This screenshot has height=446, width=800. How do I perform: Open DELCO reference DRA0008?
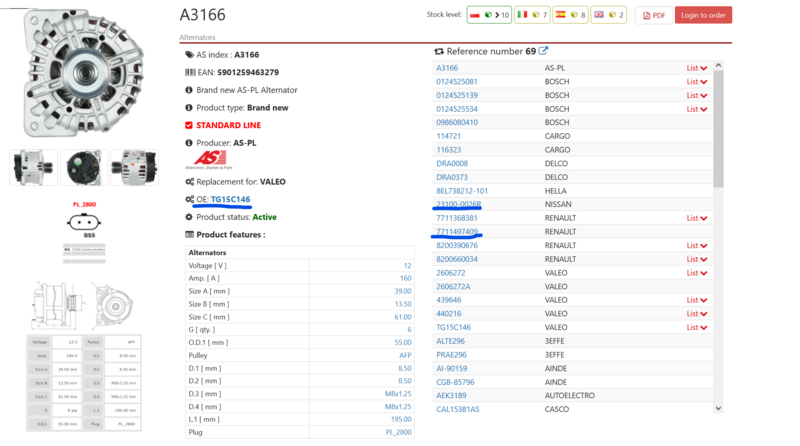[452, 164]
